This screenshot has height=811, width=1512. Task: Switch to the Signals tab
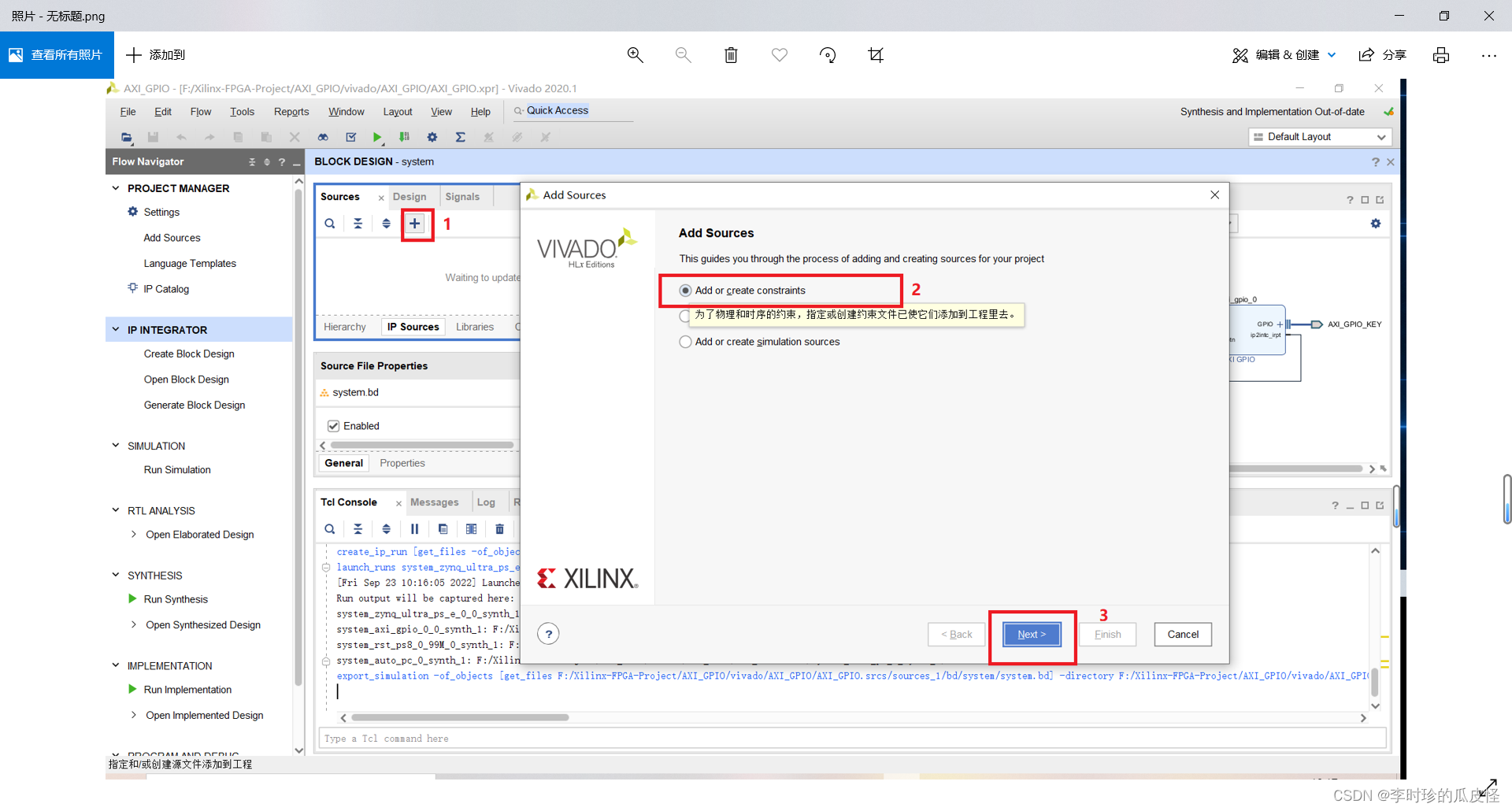coord(462,197)
